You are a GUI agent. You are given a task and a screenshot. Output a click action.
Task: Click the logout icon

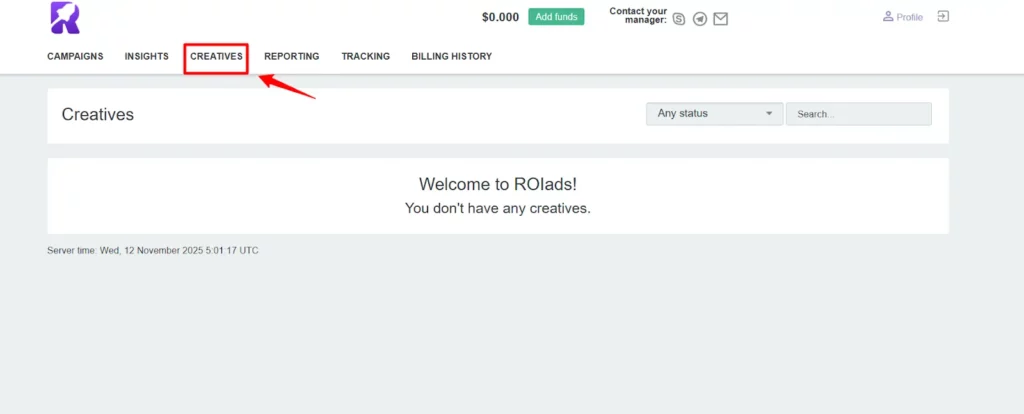[942, 16]
